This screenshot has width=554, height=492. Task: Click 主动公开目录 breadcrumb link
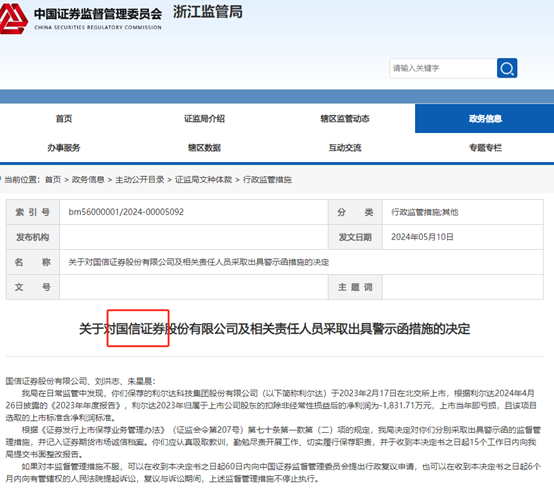pos(140,180)
